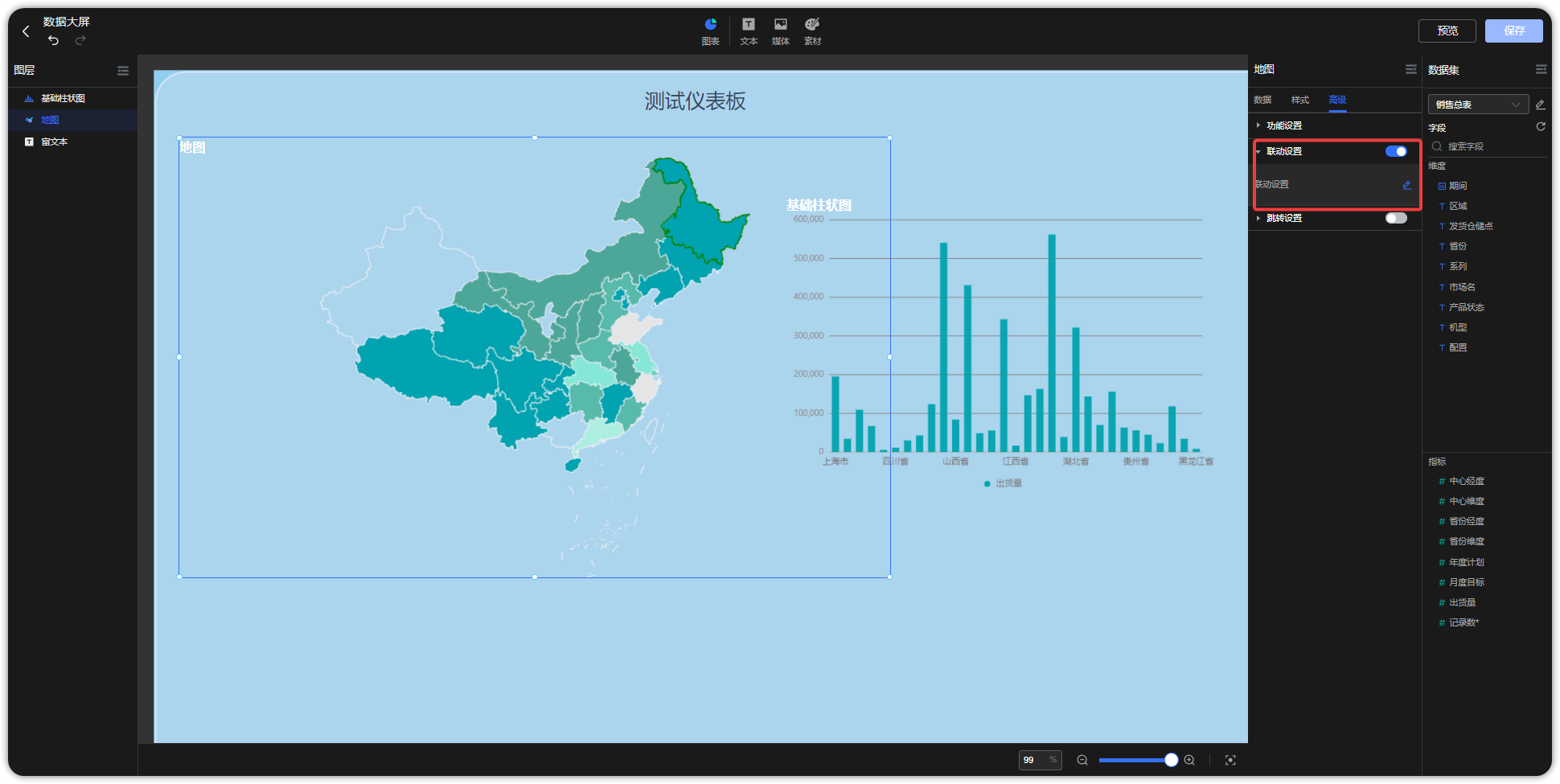Click the 基础柱状图 chart title on canvas
The image size is (1560, 784).
(x=819, y=205)
